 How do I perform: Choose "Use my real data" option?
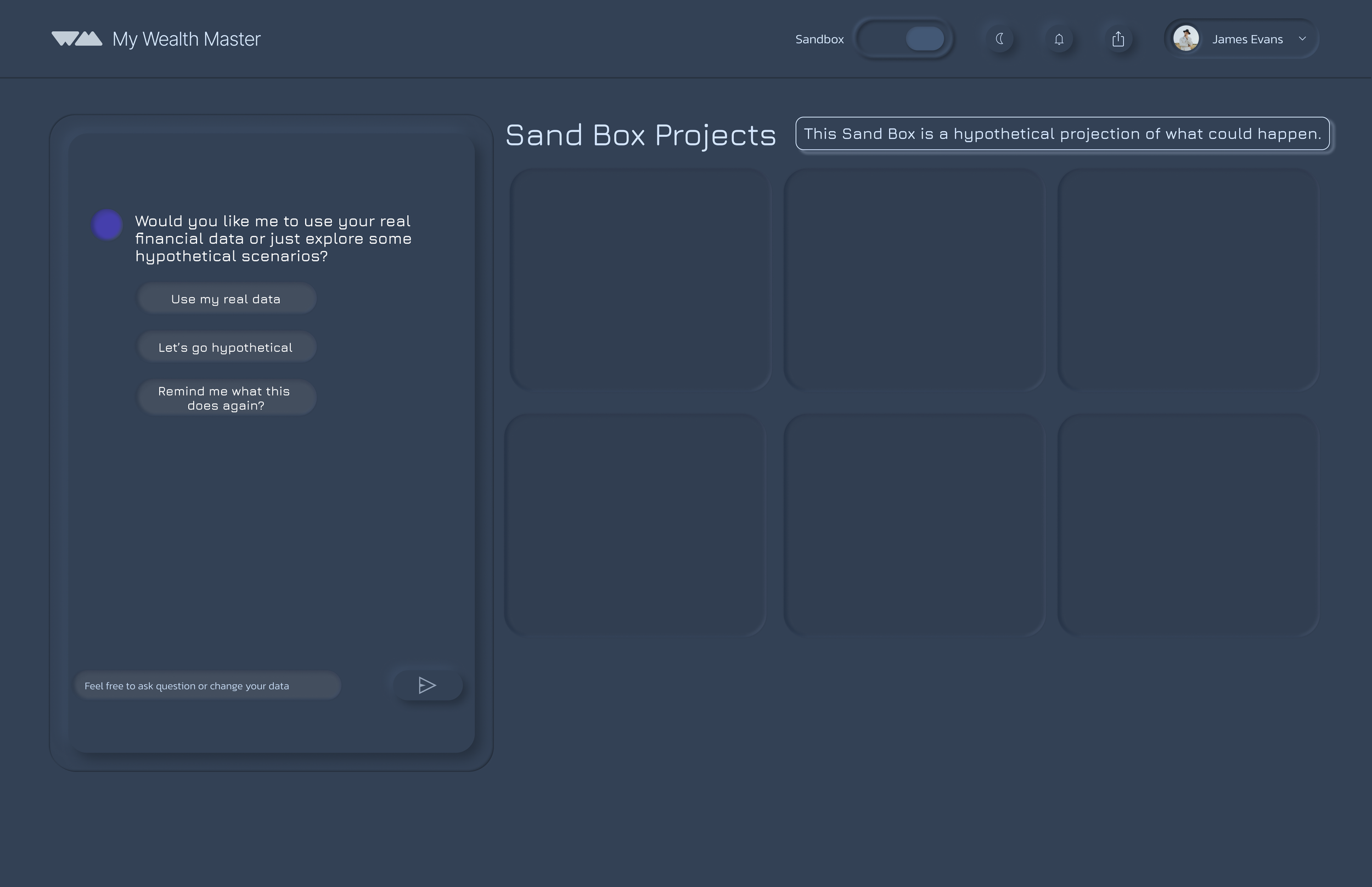[x=226, y=299]
